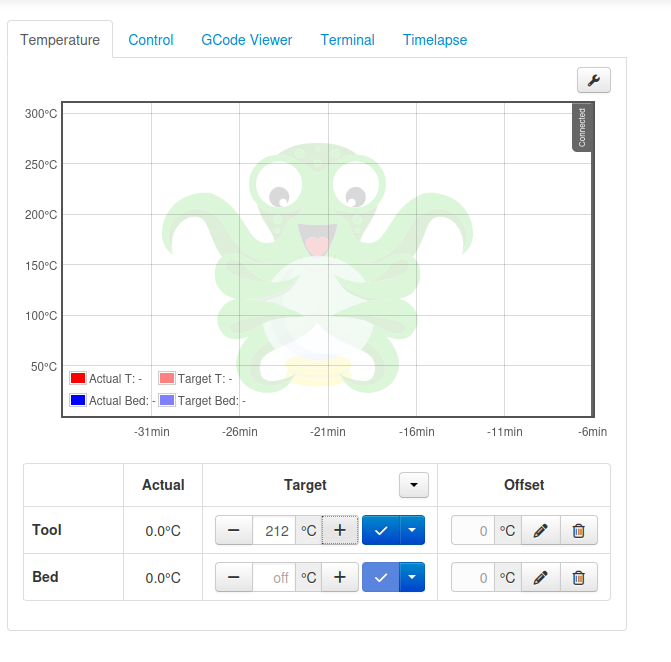Click the Bed target temperature field showing off

274,577
